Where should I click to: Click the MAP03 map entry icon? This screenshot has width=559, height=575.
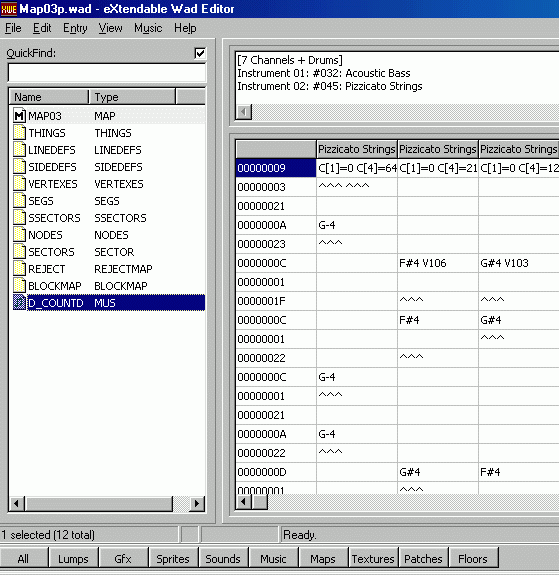tap(19, 116)
